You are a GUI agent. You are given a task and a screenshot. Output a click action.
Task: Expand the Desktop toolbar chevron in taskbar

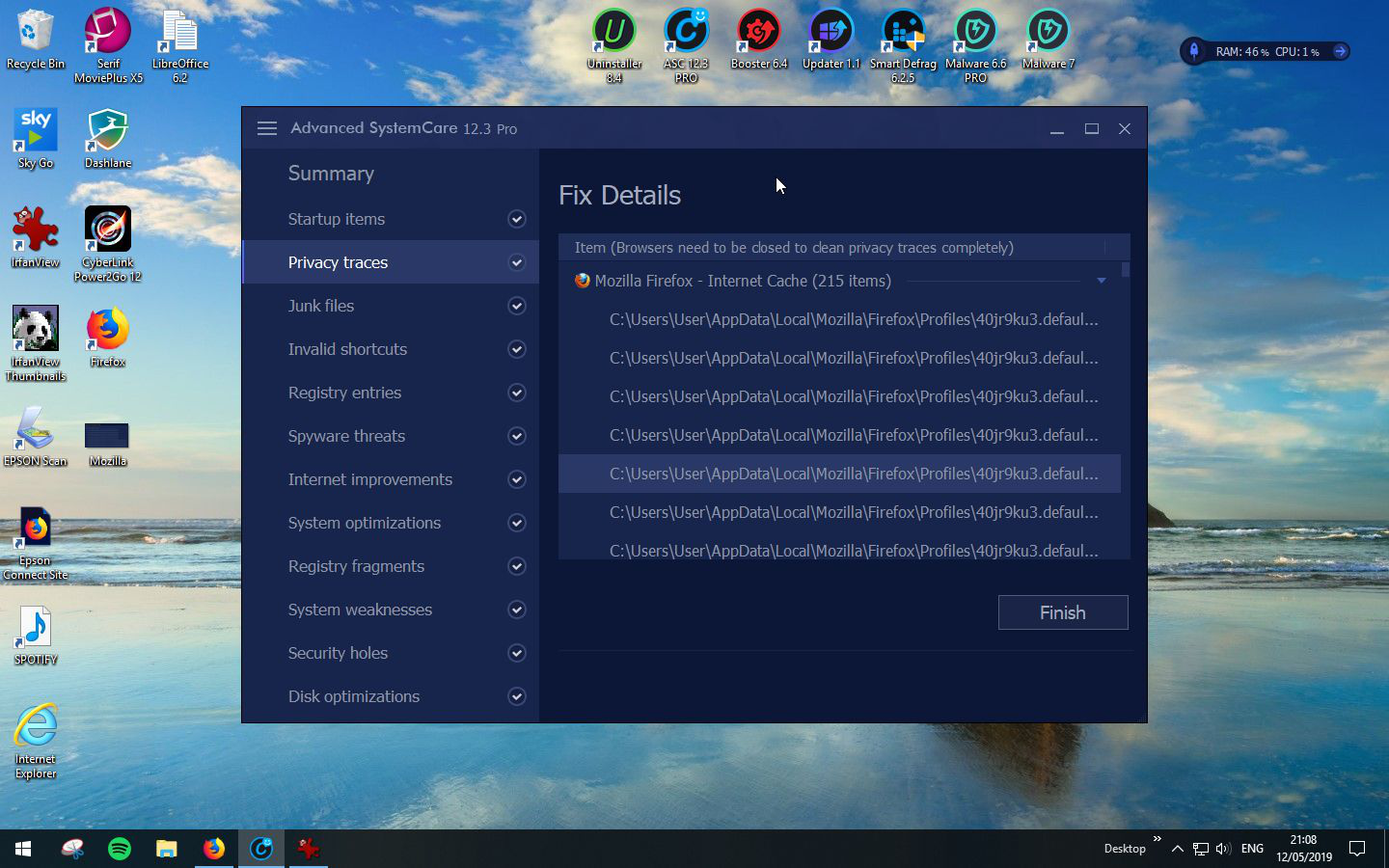click(x=1157, y=839)
